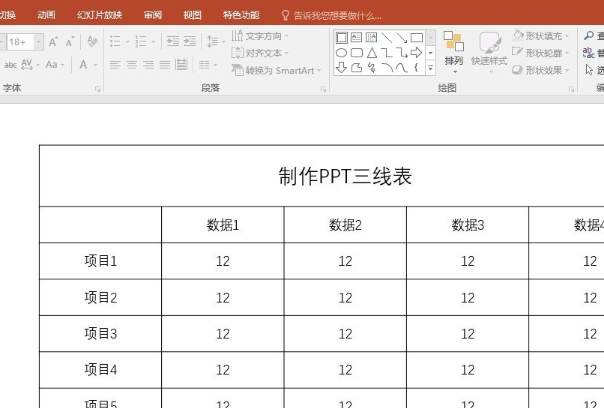This screenshot has height=408, width=604.
Task: Choose the elbow connector shape
Action: [386, 52]
